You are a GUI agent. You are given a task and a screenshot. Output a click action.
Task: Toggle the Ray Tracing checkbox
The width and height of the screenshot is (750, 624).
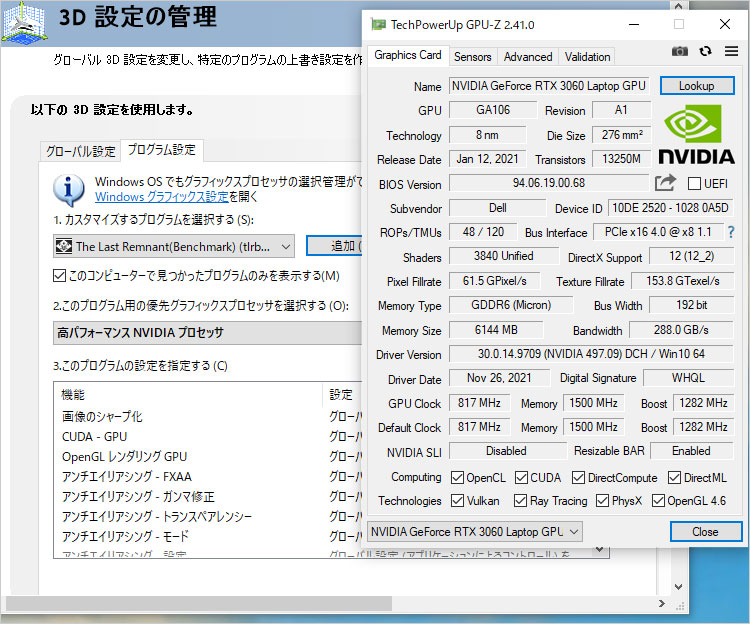[520, 501]
